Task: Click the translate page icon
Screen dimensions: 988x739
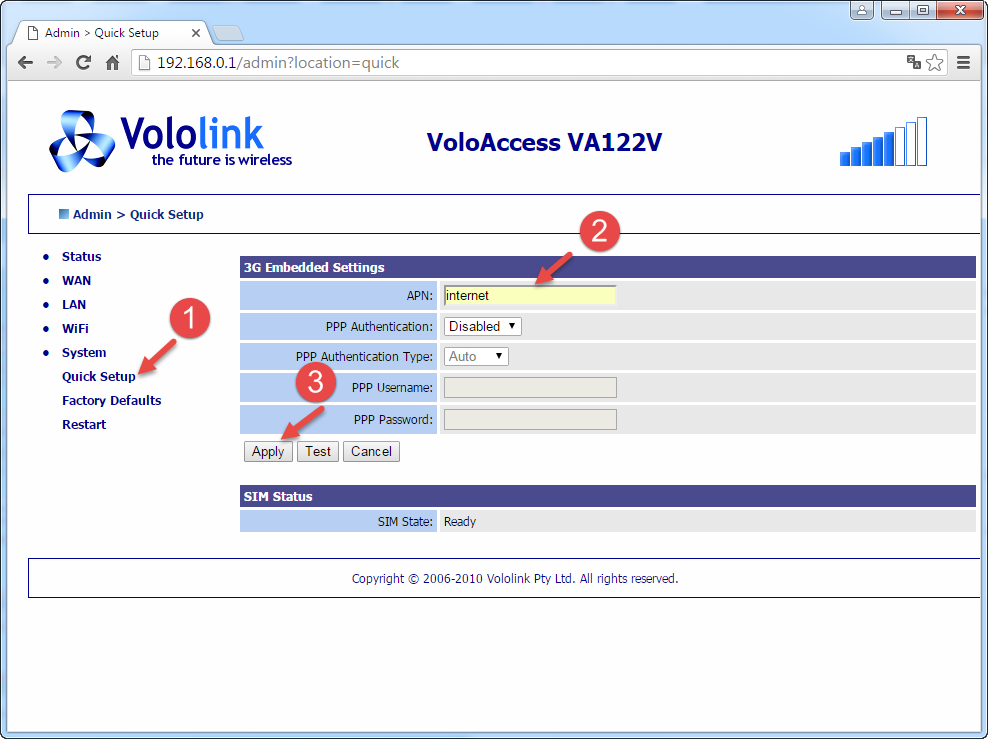Action: tap(913, 62)
